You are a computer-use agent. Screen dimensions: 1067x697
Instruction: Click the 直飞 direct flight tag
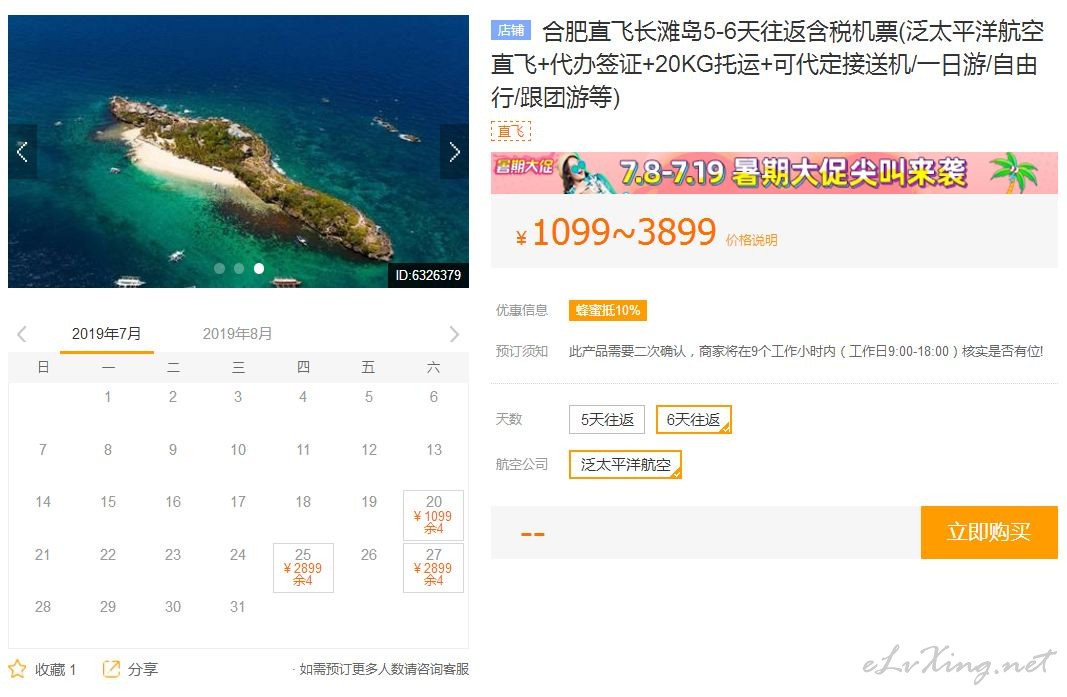click(x=510, y=131)
